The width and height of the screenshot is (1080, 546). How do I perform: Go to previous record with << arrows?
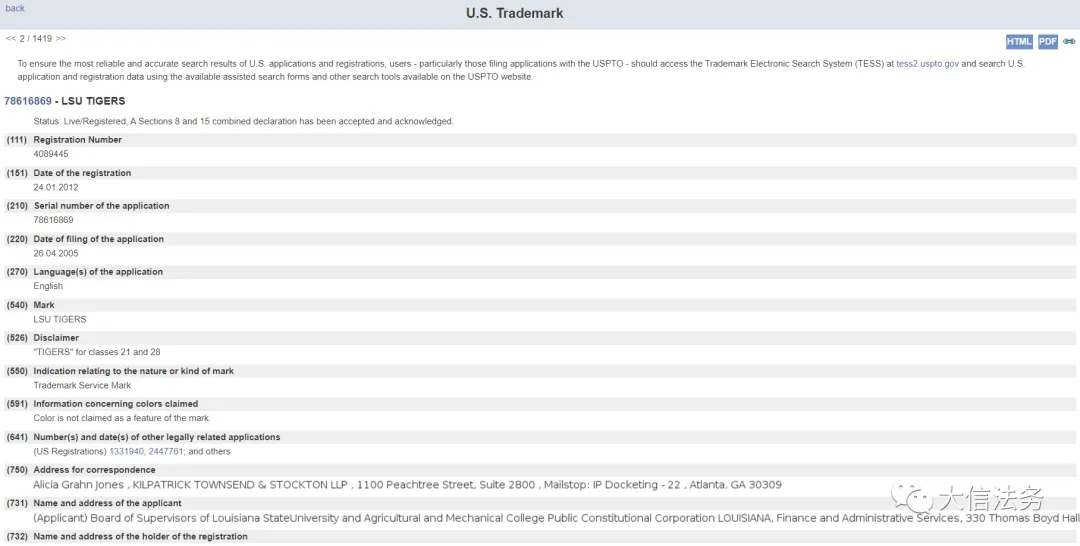(x=10, y=39)
